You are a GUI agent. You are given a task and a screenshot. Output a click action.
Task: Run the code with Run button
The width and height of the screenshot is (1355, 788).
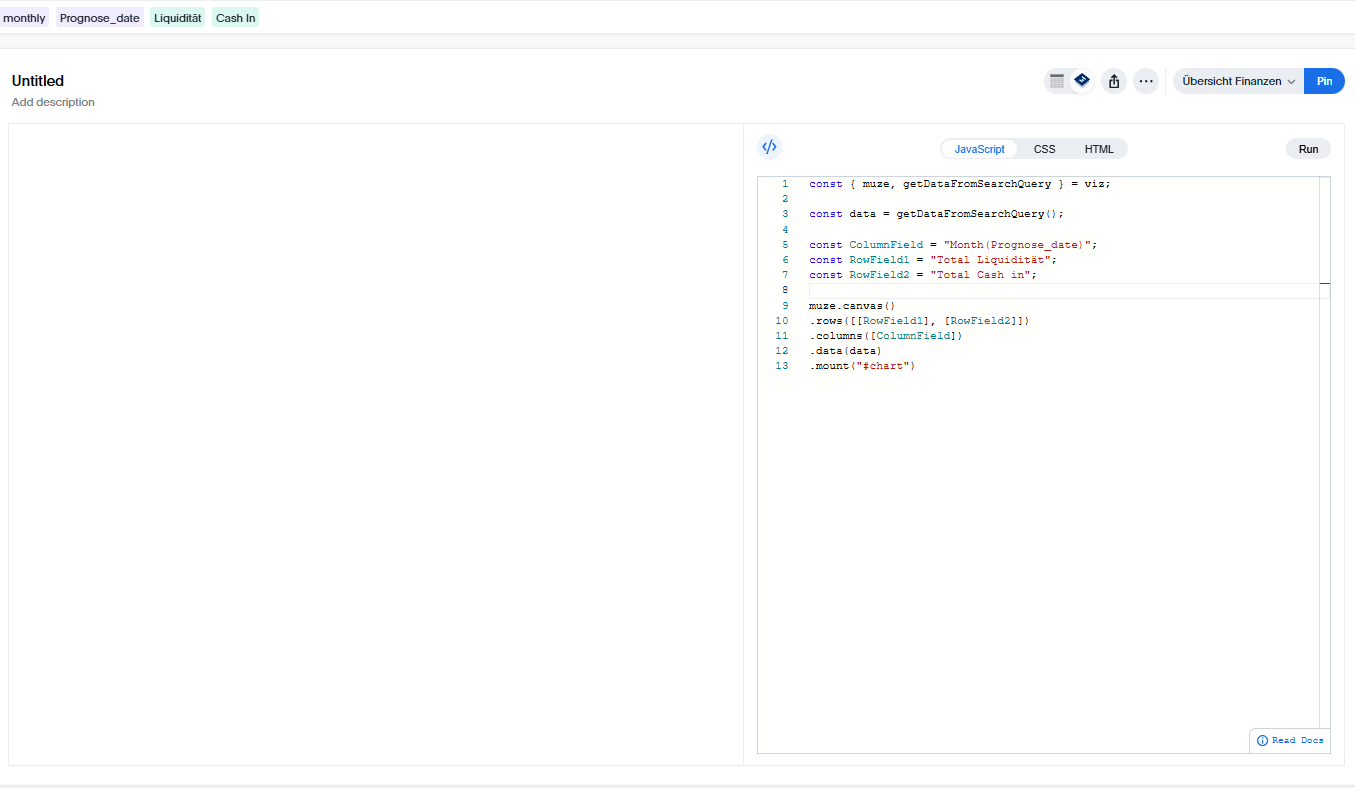click(1308, 149)
